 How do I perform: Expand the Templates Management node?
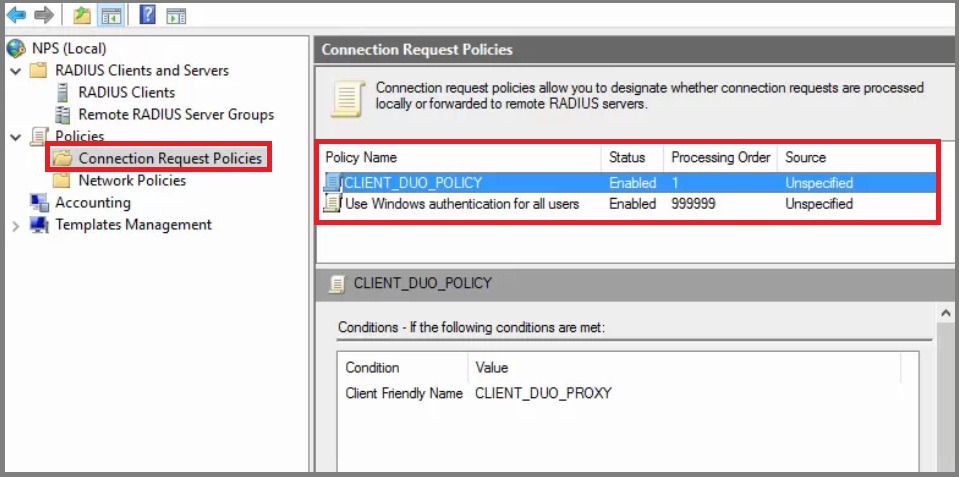pyautogui.click(x=15, y=225)
